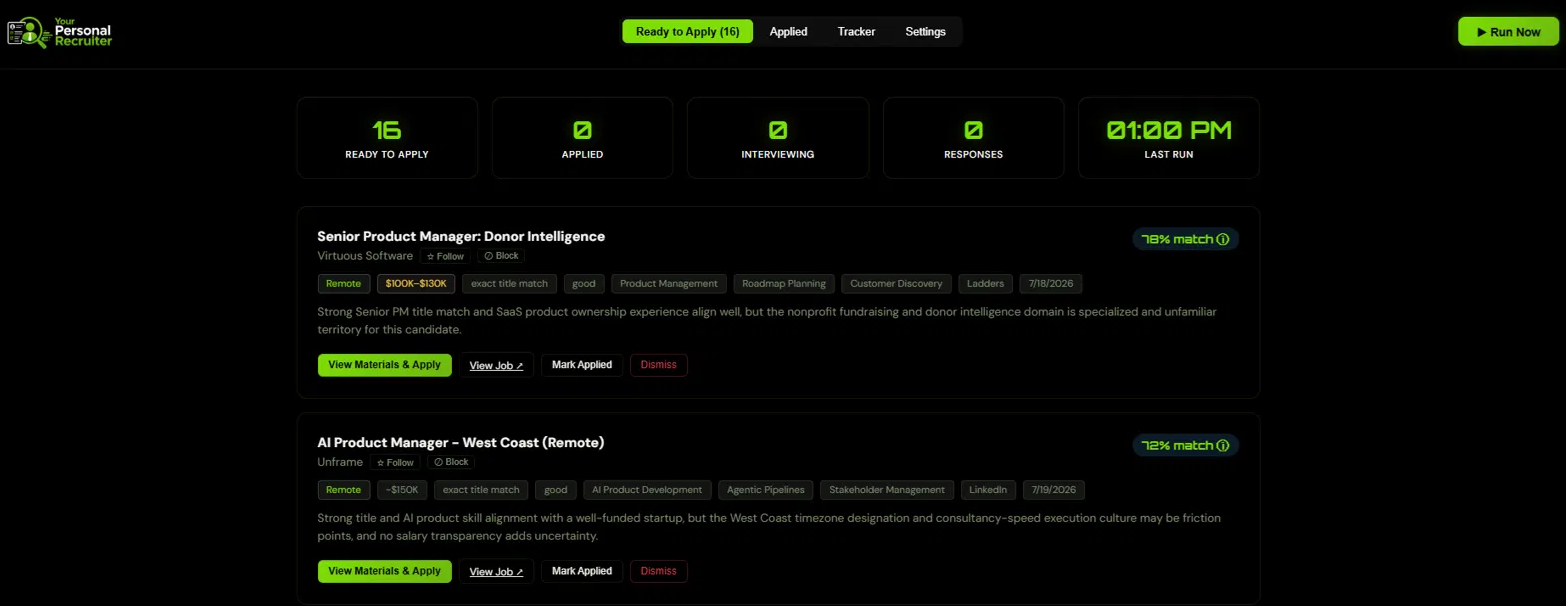View Materials & Apply for Donor Intelligence job

[x=384, y=365]
